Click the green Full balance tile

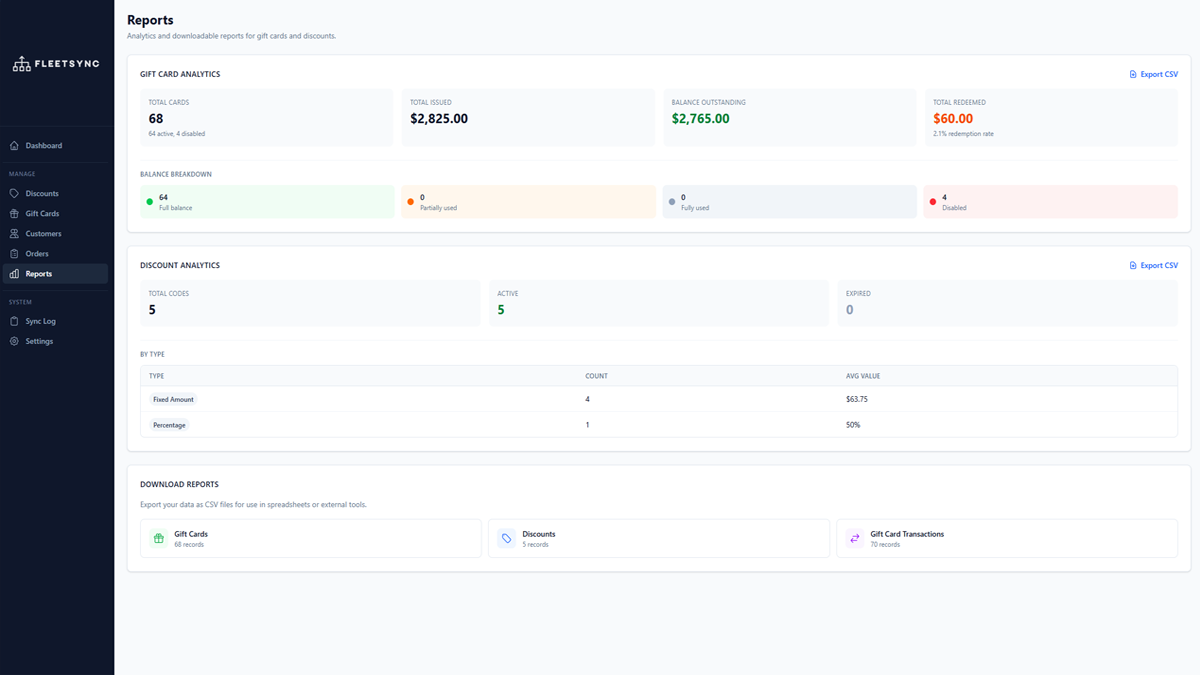point(267,202)
